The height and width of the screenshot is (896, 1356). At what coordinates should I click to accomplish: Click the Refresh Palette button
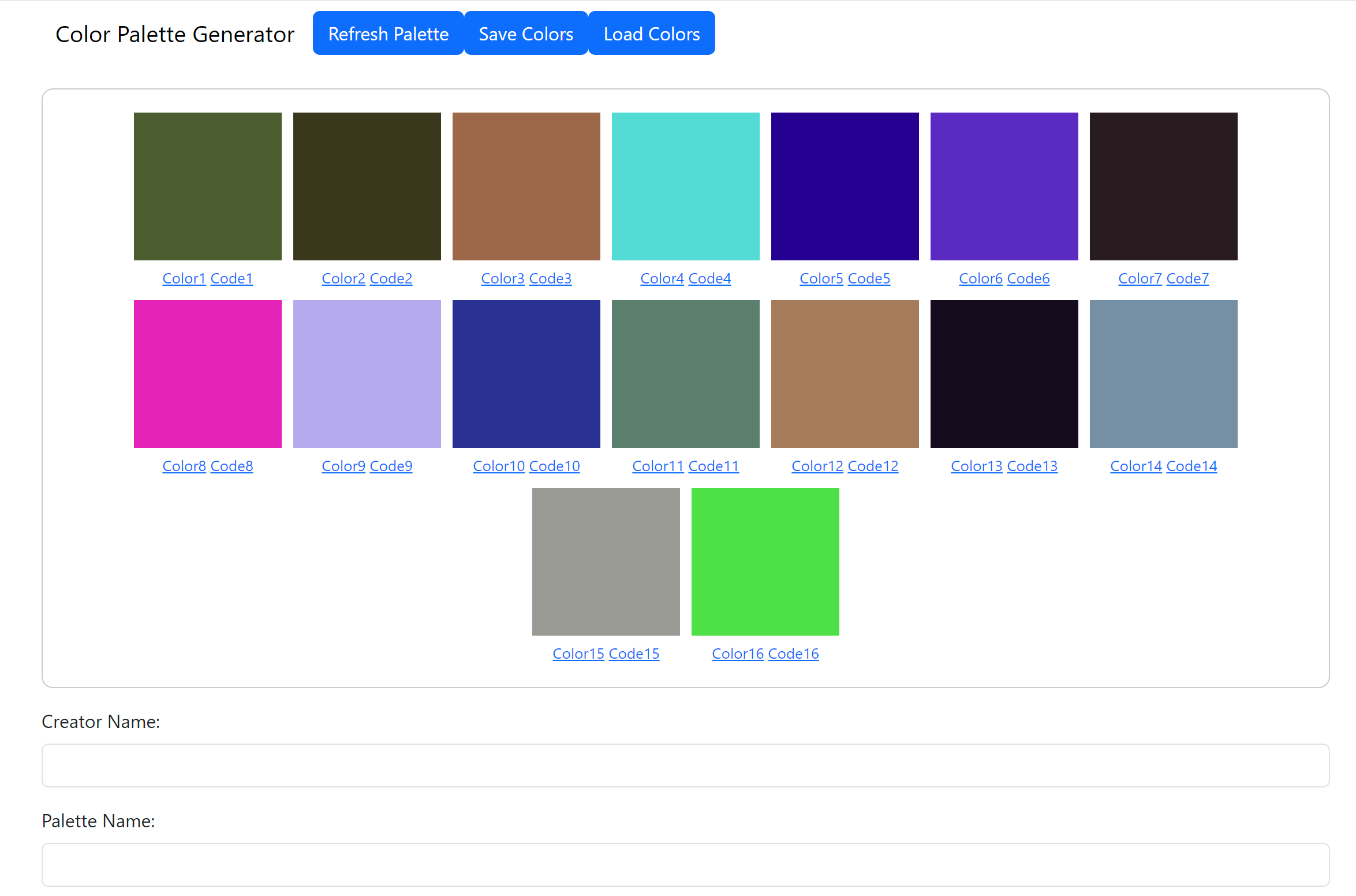(388, 33)
